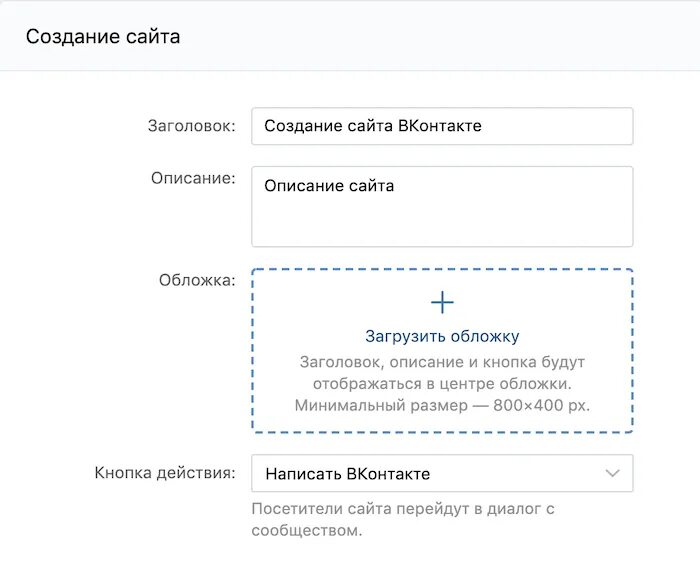Select the word "сообществом." under the dropdown

[x=306, y=530]
